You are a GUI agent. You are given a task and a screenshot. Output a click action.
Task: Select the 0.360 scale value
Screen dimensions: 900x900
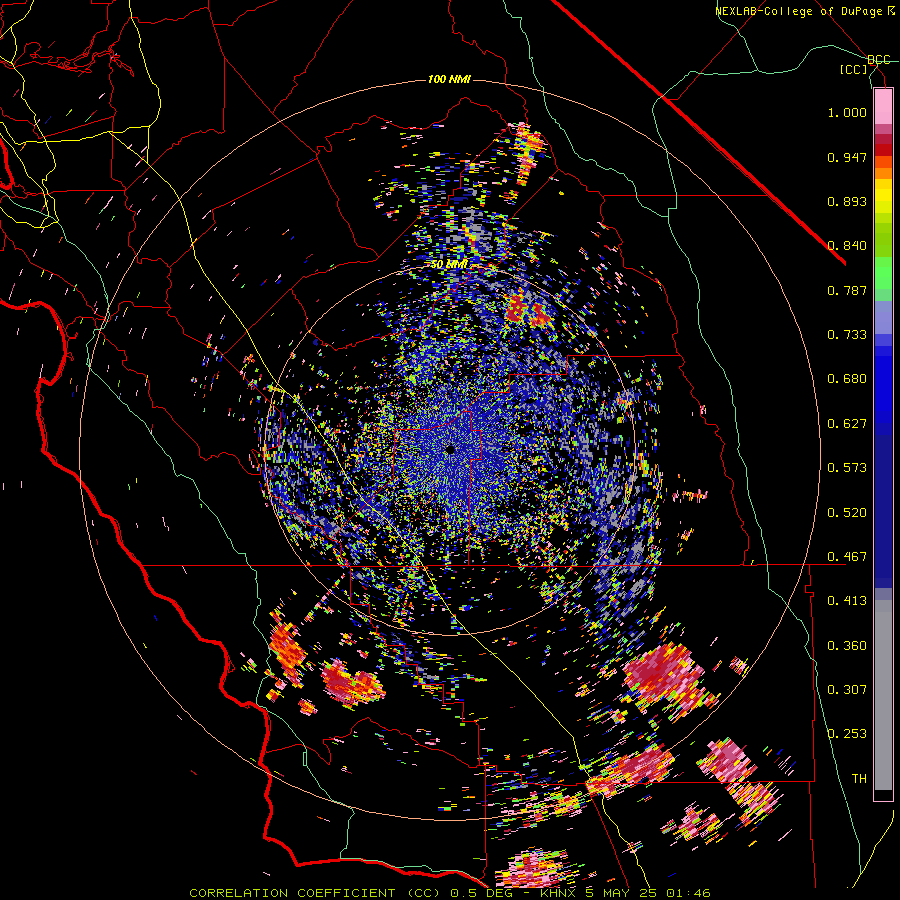847,646
